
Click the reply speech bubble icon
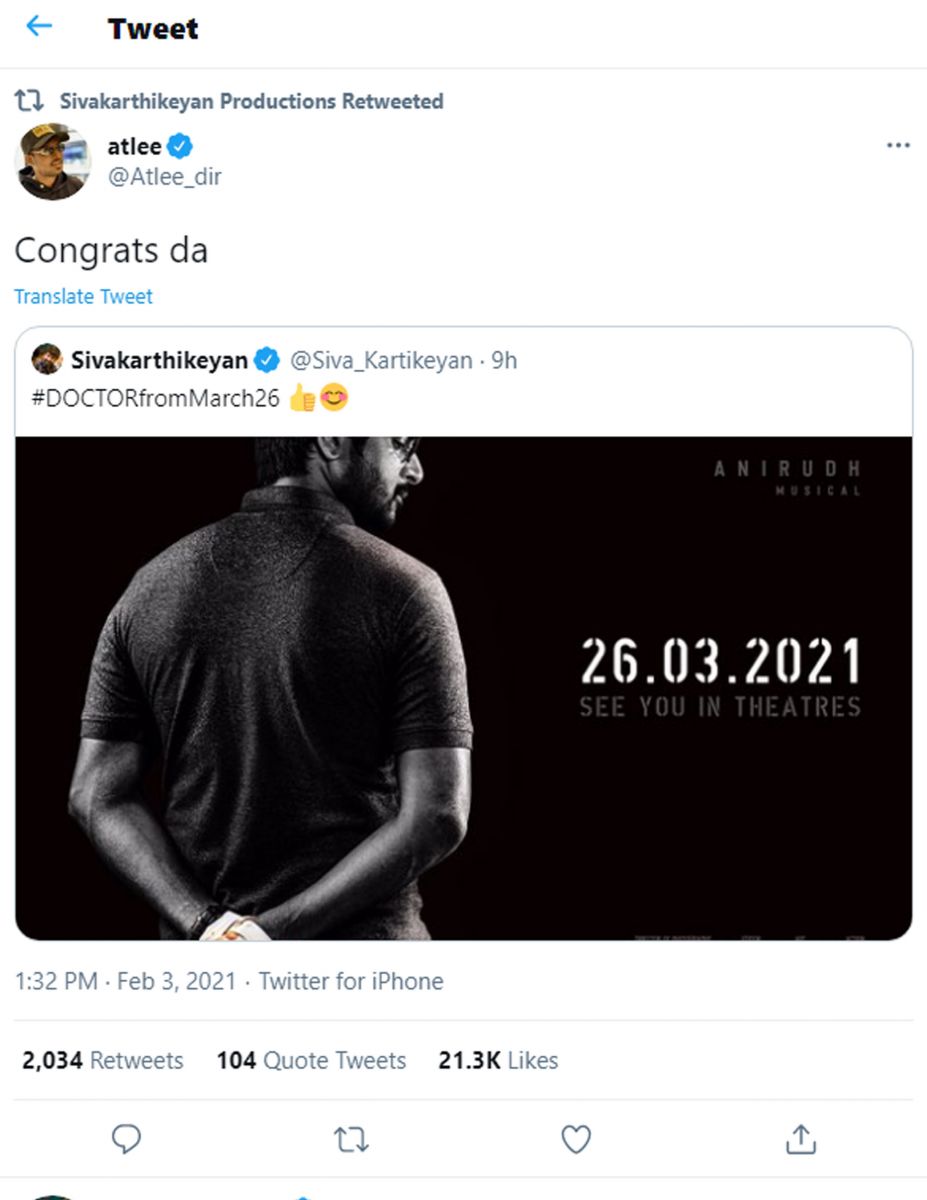tap(126, 1139)
